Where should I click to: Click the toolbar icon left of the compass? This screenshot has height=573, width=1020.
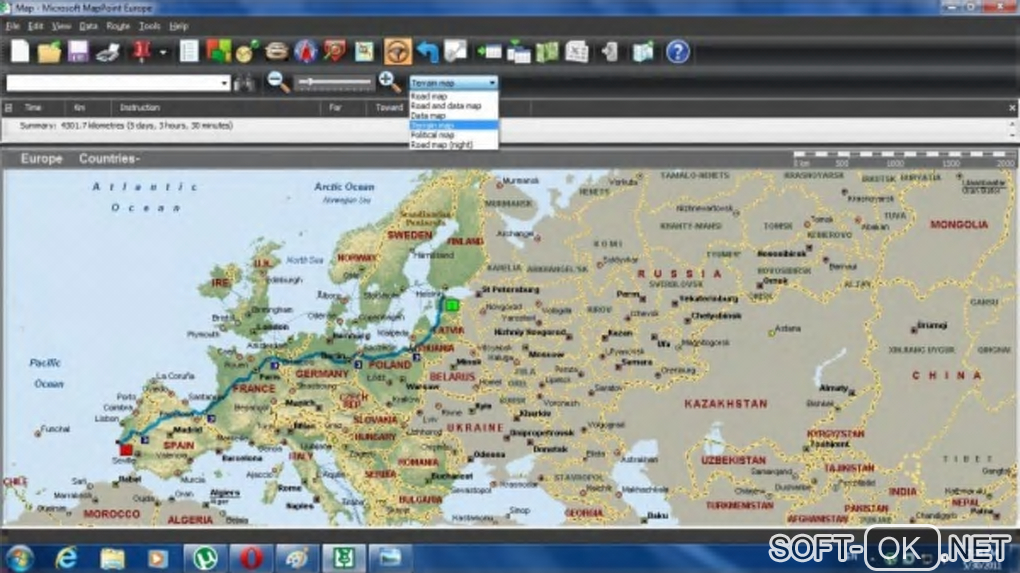point(276,51)
